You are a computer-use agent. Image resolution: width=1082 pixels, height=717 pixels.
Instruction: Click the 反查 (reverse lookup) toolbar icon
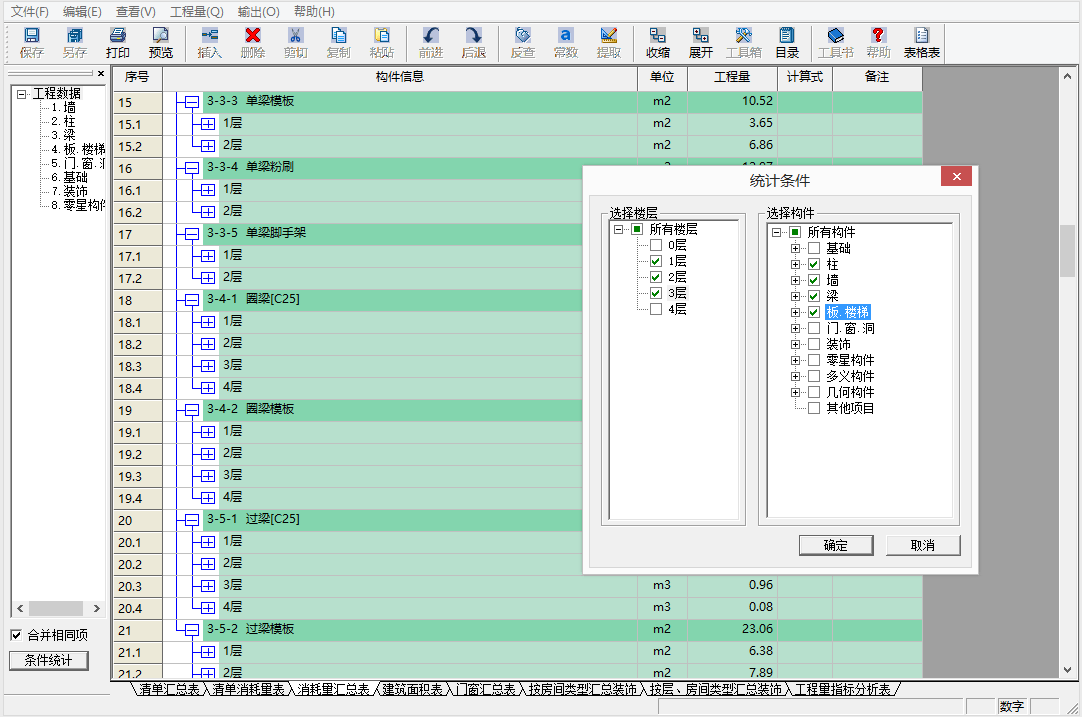point(522,43)
